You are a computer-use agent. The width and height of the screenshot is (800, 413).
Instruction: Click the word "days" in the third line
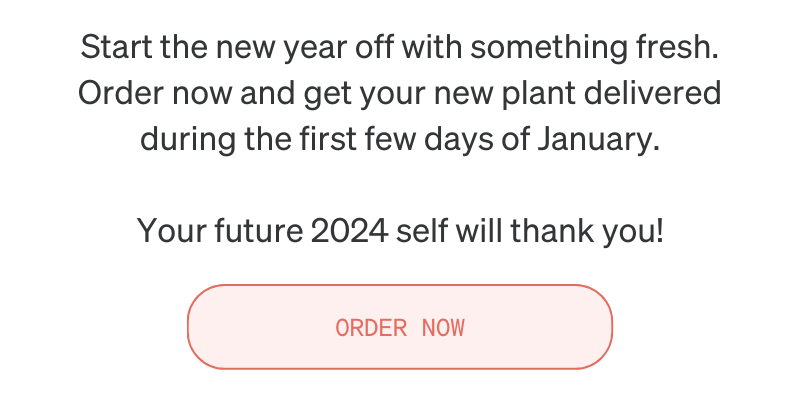[x=459, y=139]
